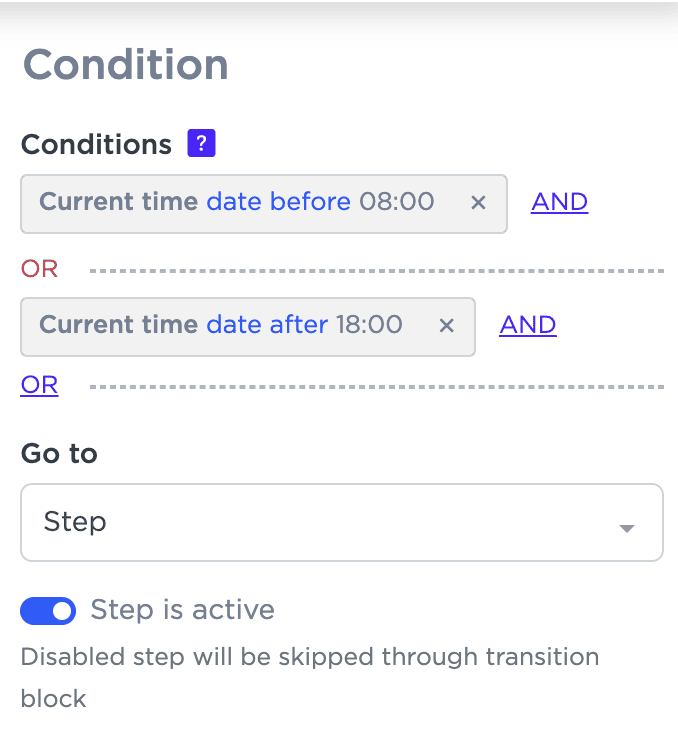Click the Go to dropdown arrow

click(627, 527)
